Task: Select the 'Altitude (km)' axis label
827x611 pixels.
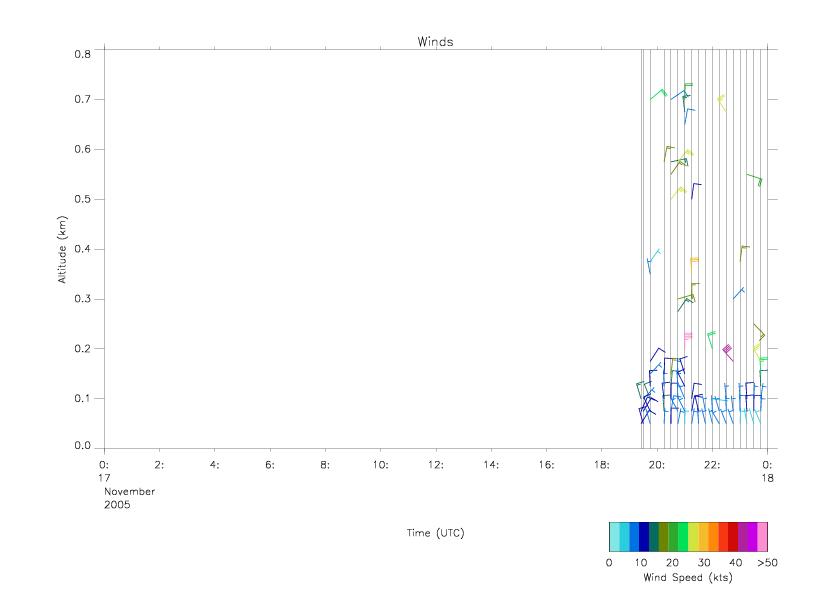Action: coord(62,250)
